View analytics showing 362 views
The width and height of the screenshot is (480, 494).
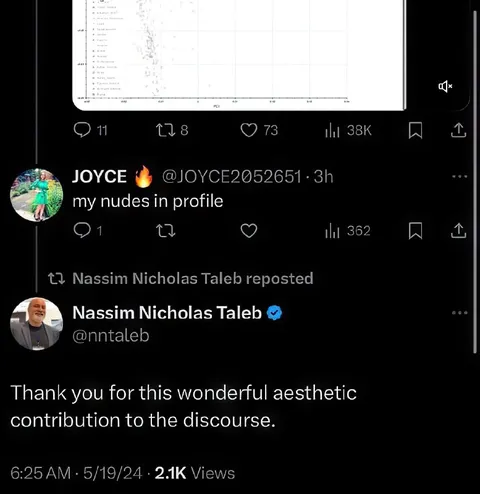tap(348, 231)
